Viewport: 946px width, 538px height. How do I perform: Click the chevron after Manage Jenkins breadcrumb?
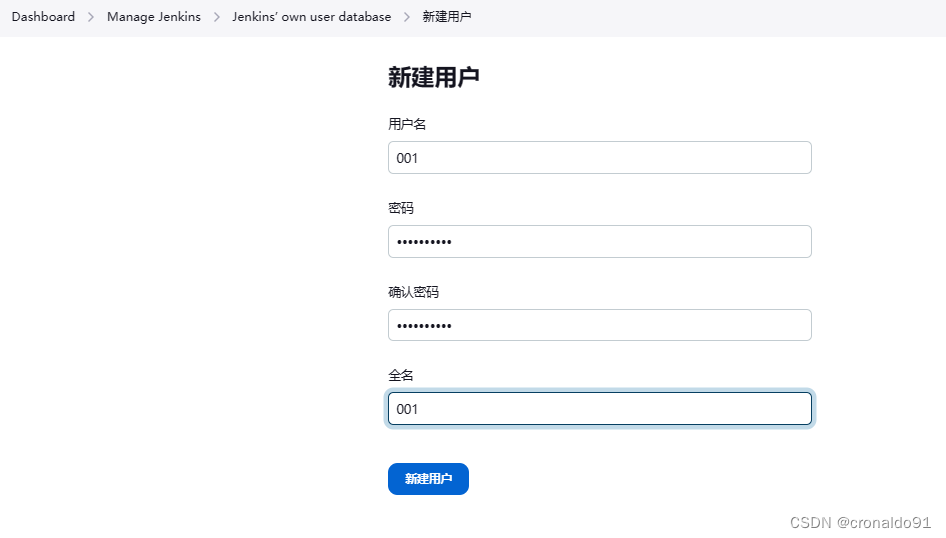[x=217, y=17]
